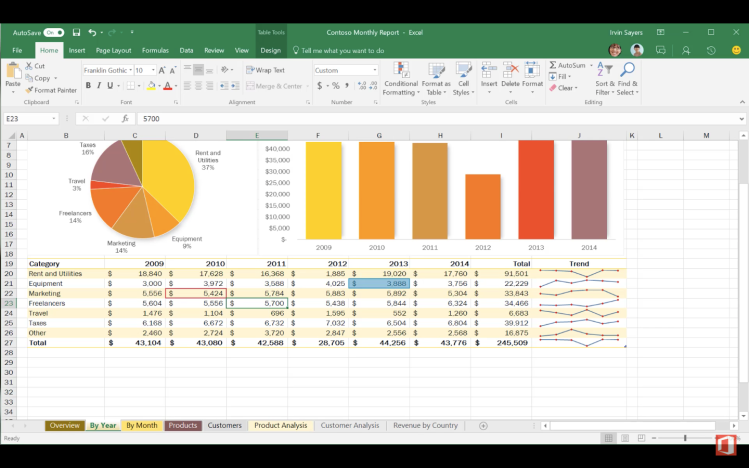Click the Save icon in the title bar
The height and width of the screenshot is (468, 749).
[x=76, y=32]
